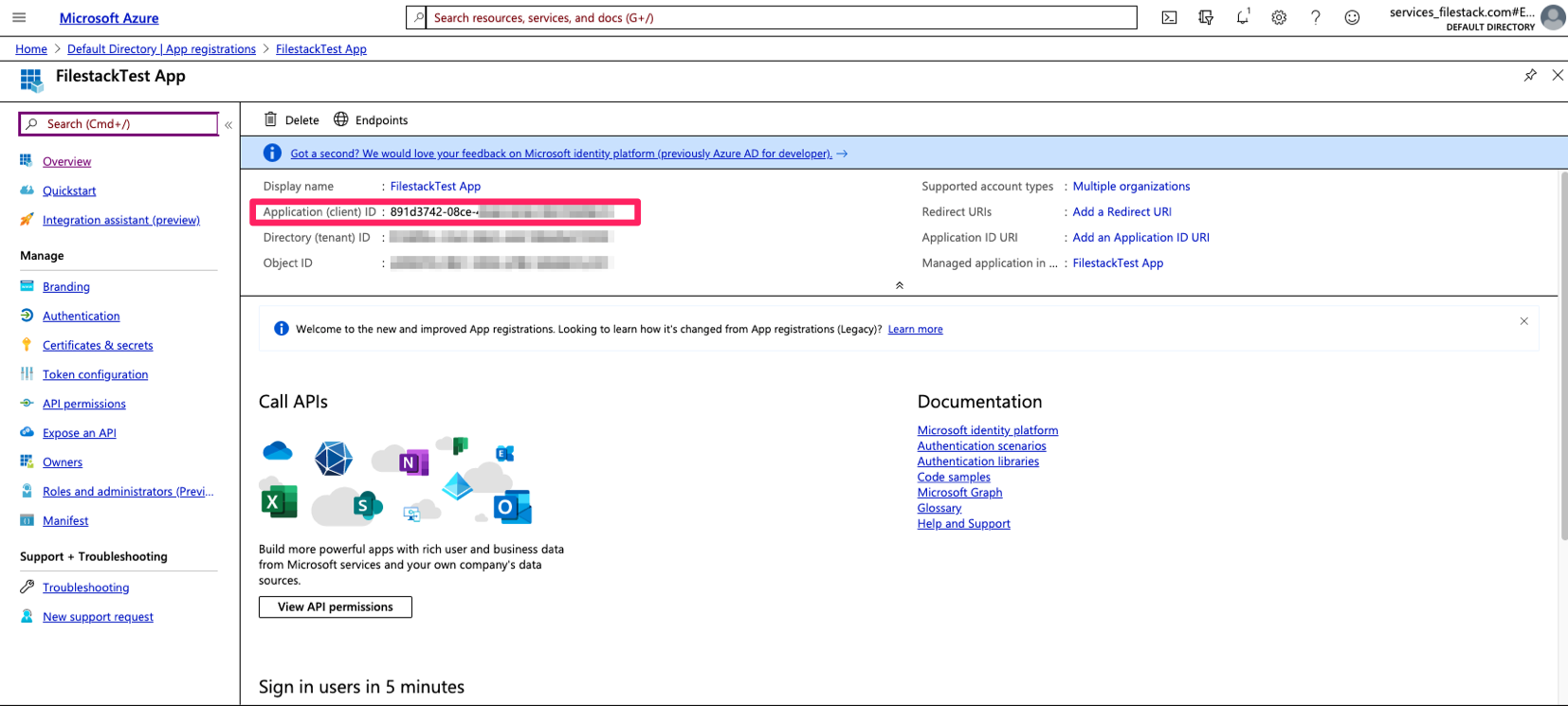1568x706 pixels.
Task: Open the Authentication scenarios link
Action: pyautogui.click(x=981, y=445)
